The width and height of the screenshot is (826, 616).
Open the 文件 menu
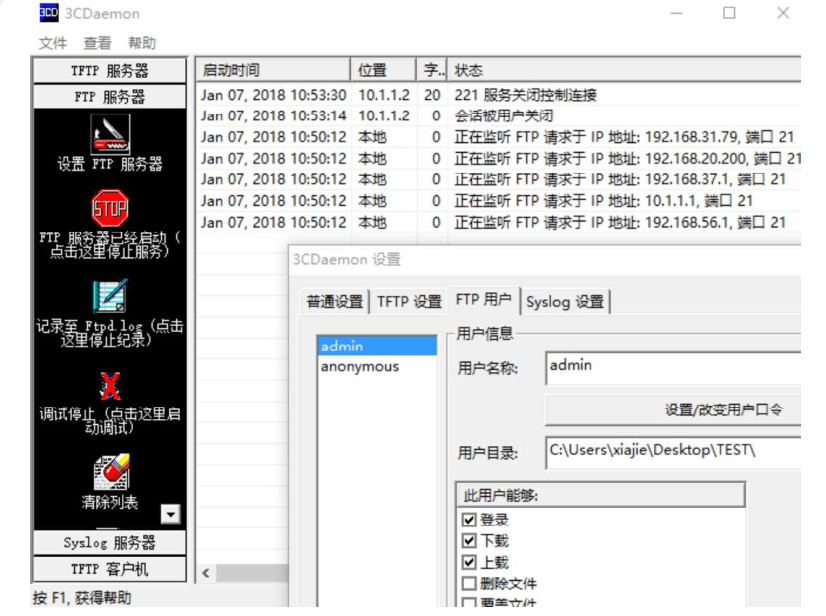(53, 43)
